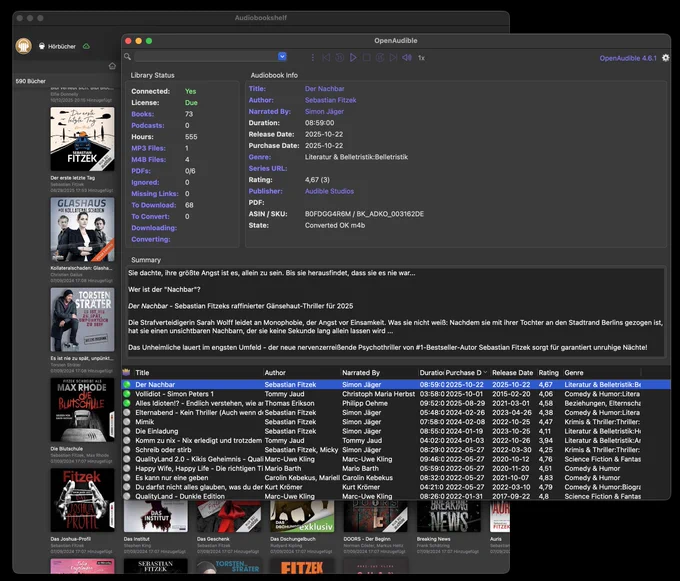The width and height of the screenshot is (680, 581).
Task: Click the green status dot for Der Nachbar
Action: 127,385
